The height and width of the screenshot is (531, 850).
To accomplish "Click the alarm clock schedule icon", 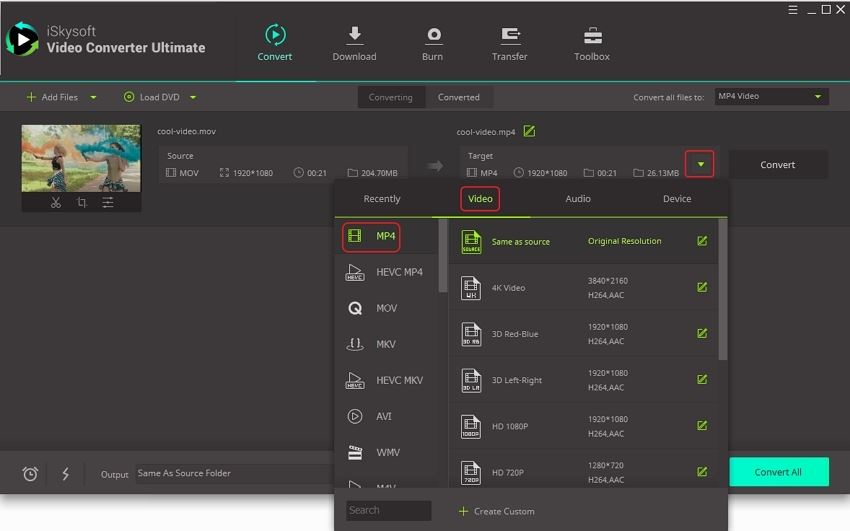I will coord(30,474).
